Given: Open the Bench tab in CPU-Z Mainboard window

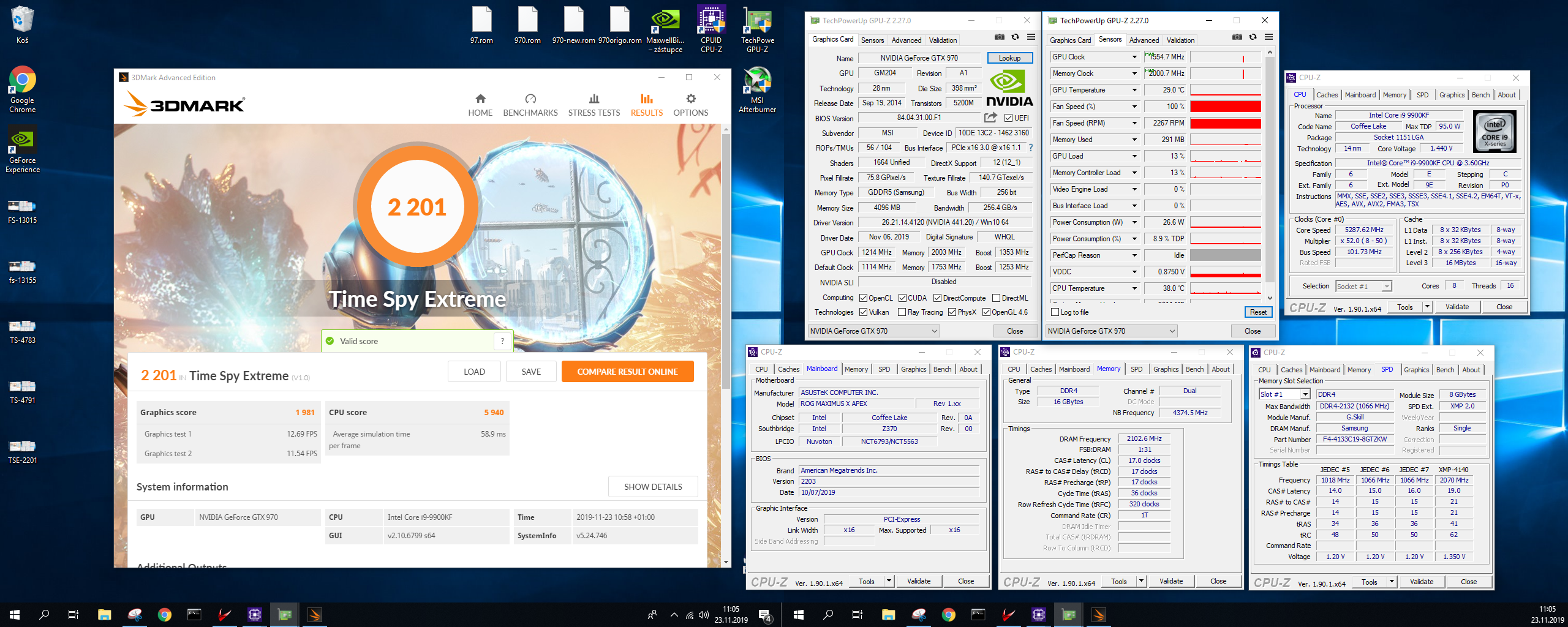Looking at the screenshot, I should (x=942, y=369).
